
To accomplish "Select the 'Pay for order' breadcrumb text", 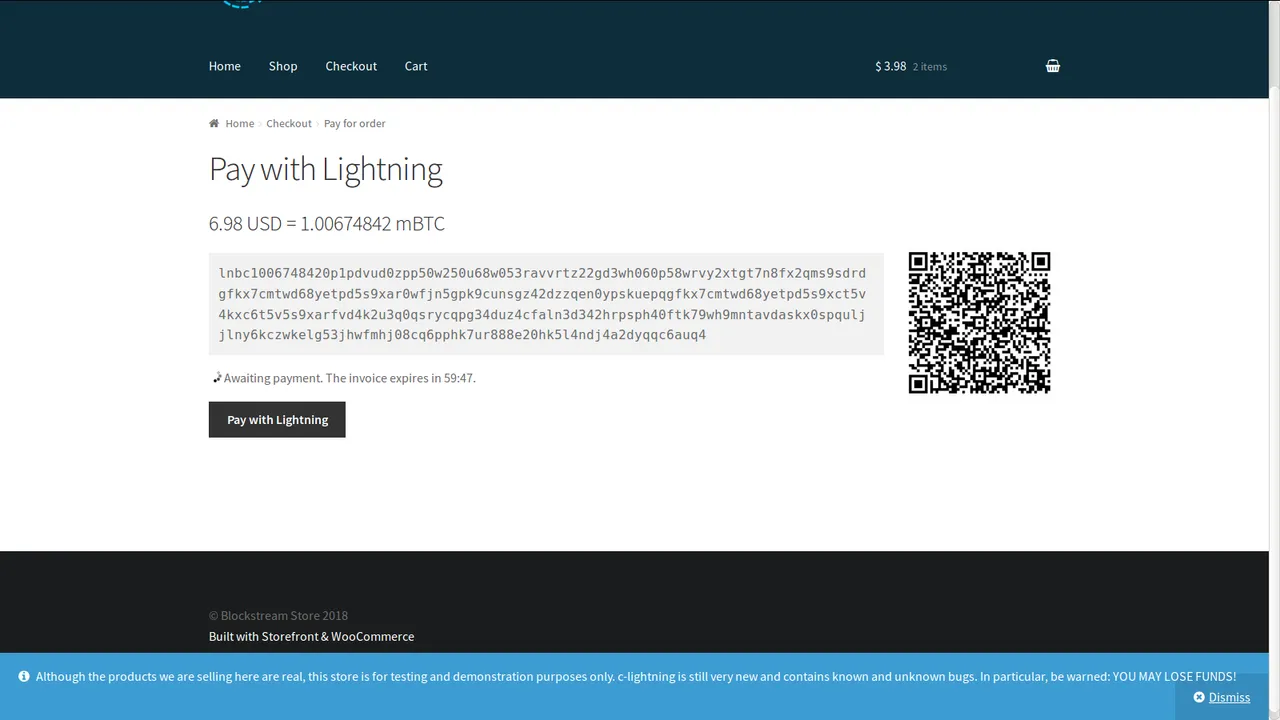I will click(354, 123).
